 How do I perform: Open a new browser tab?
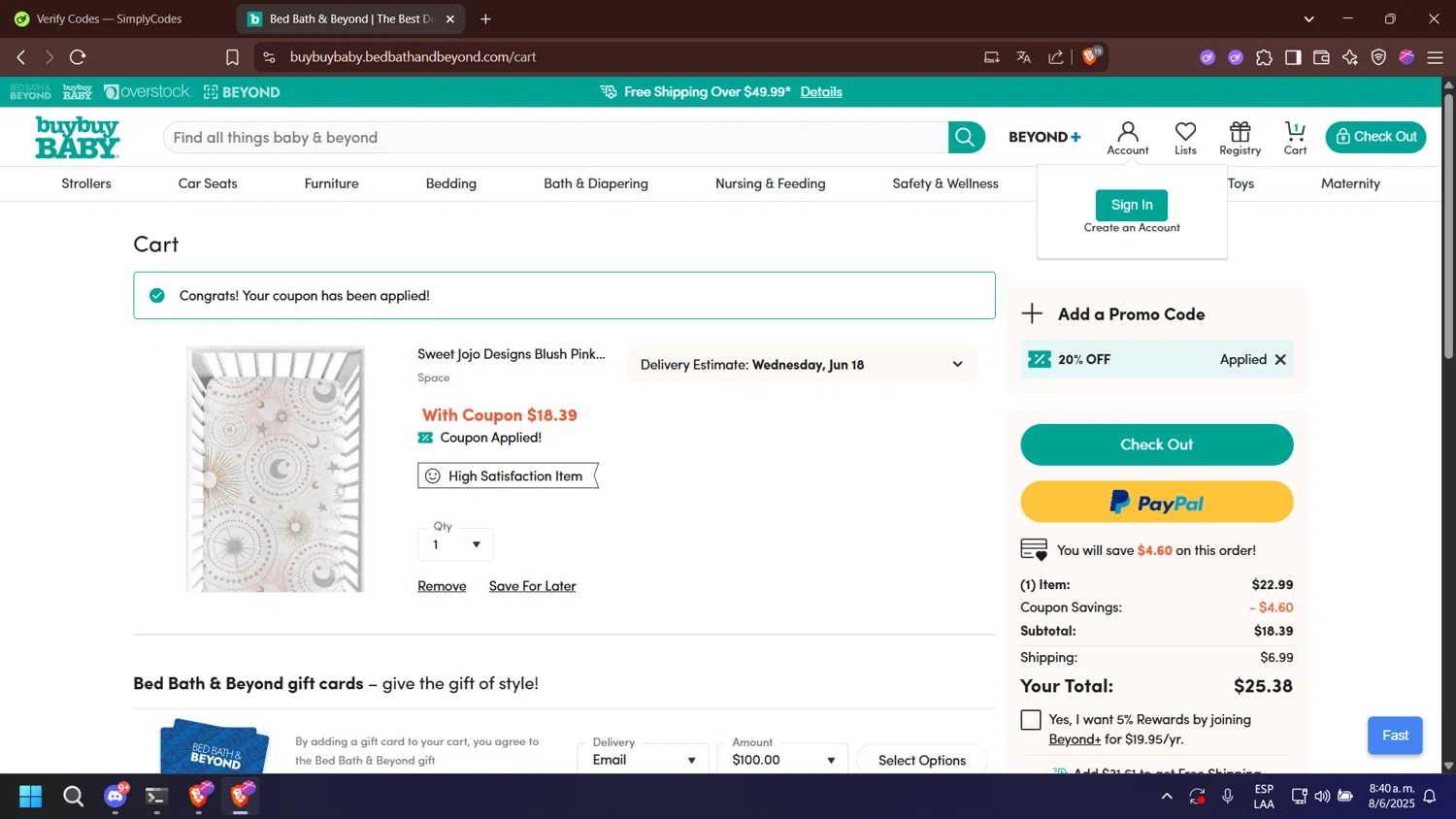[485, 18]
